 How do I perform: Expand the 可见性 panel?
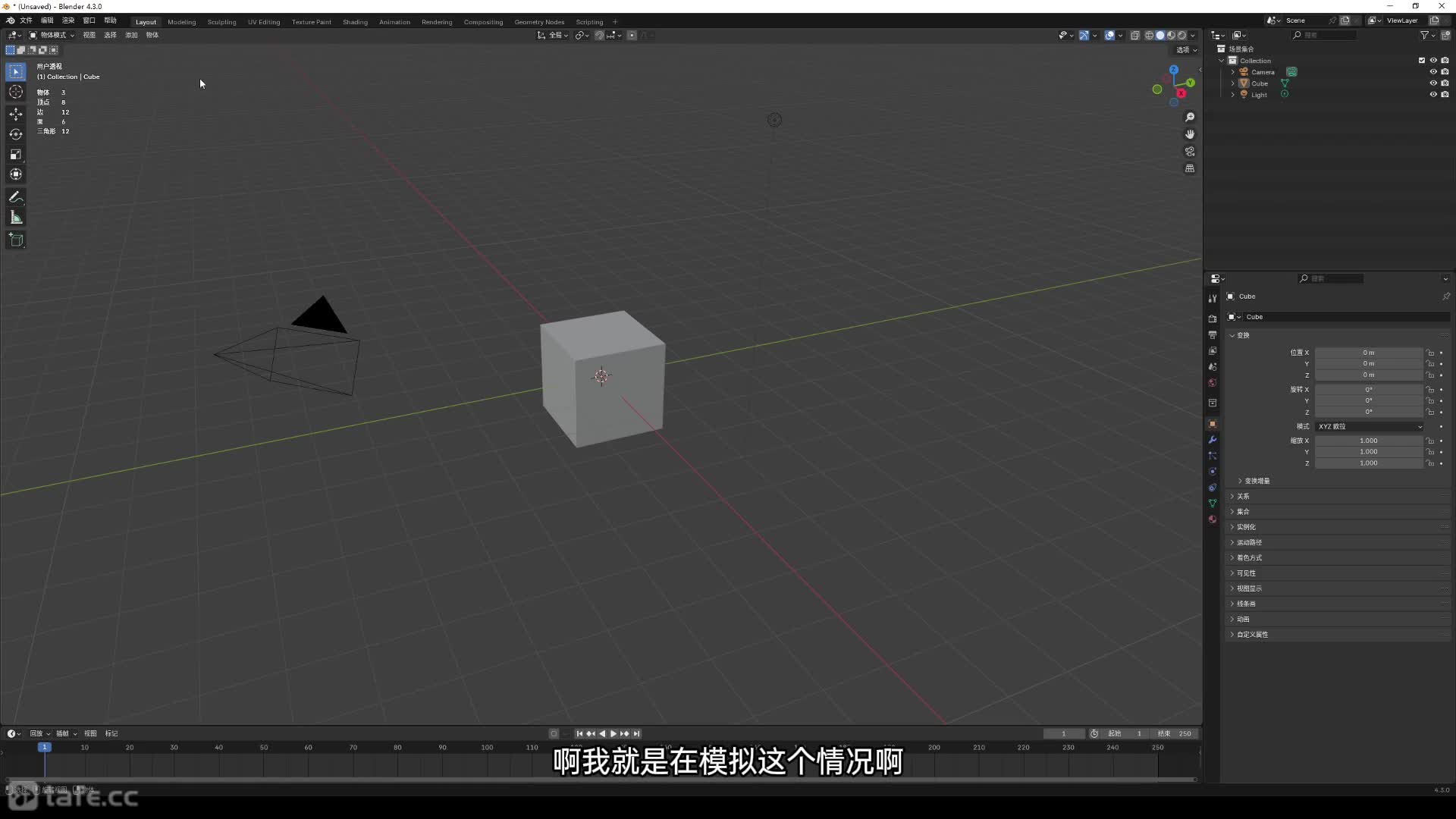[1338, 573]
